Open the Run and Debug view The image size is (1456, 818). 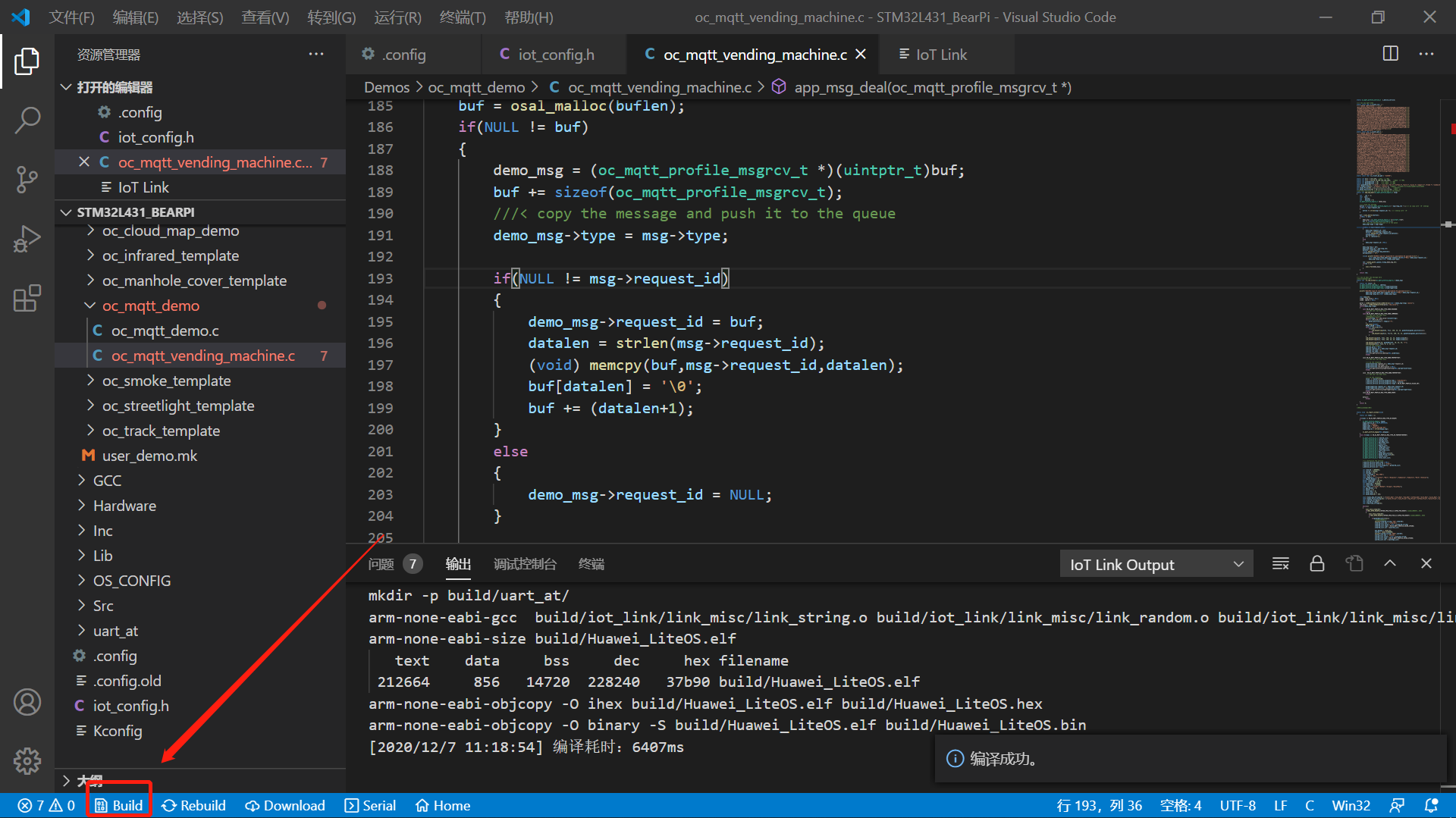[x=27, y=239]
